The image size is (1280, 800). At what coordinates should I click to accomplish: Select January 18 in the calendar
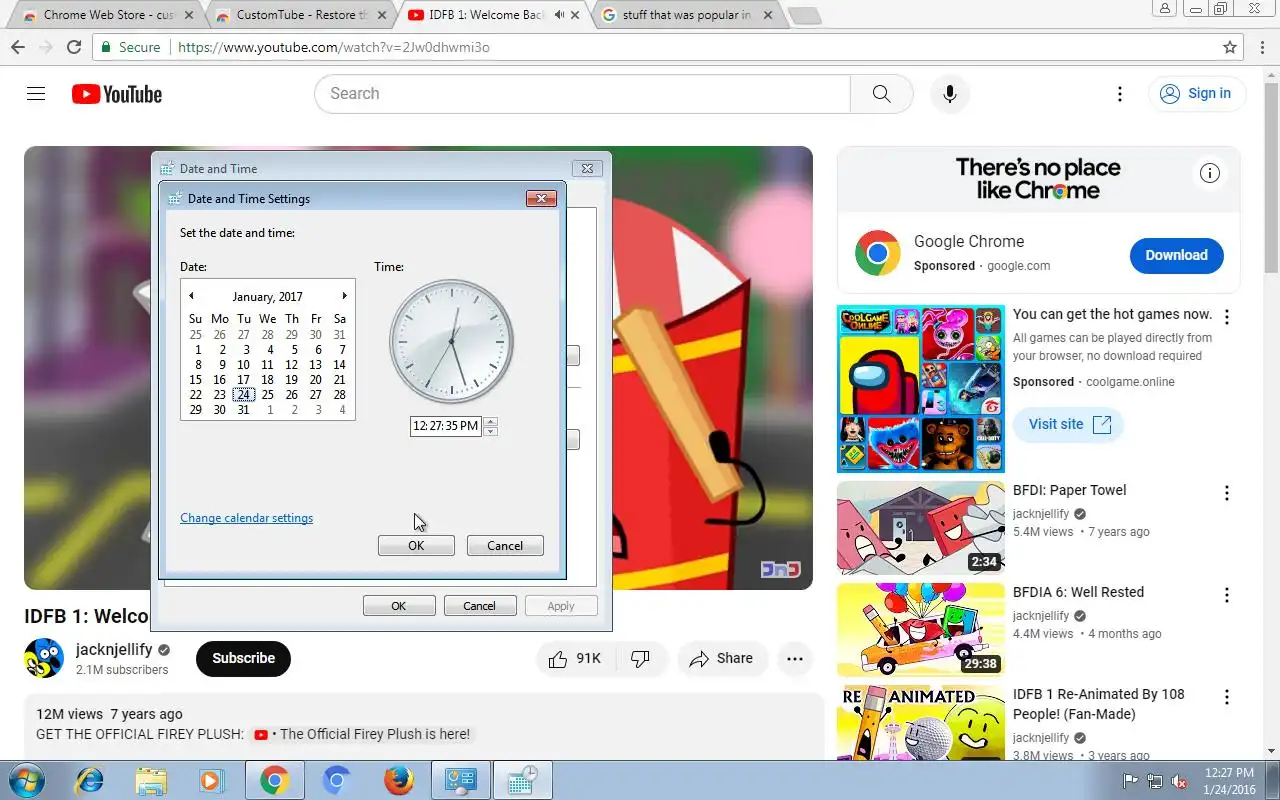click(267, 380)
